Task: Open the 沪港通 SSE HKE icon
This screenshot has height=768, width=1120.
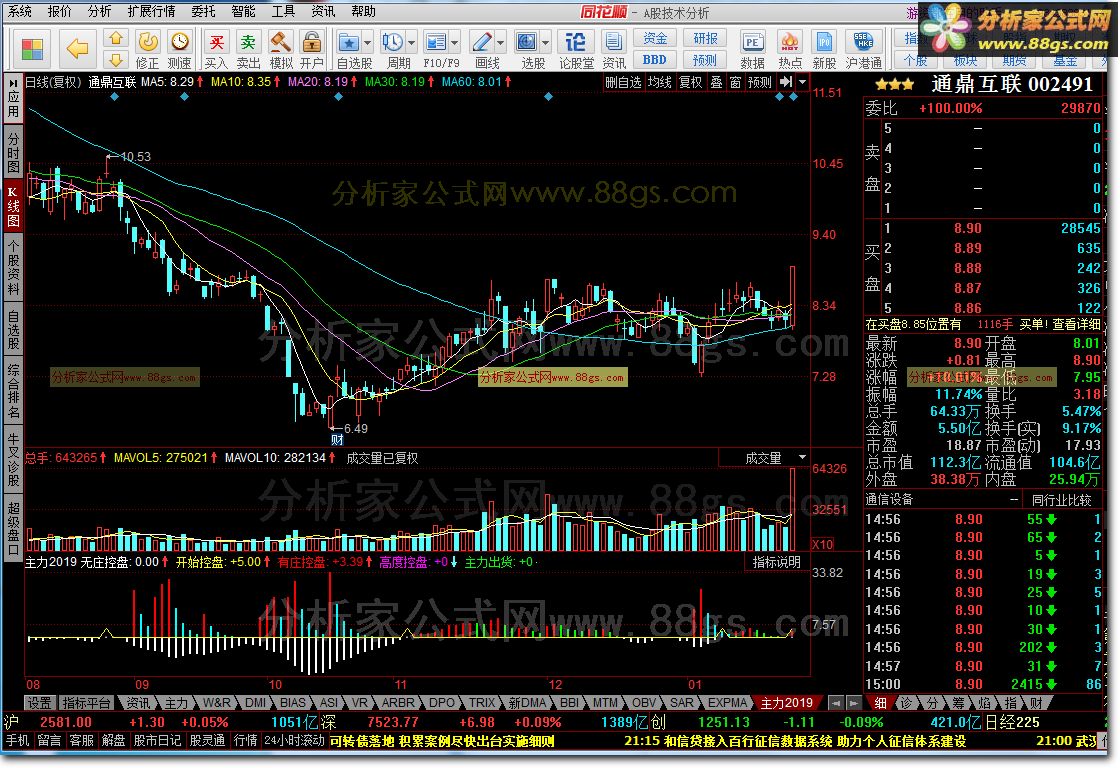Action: 864,49
